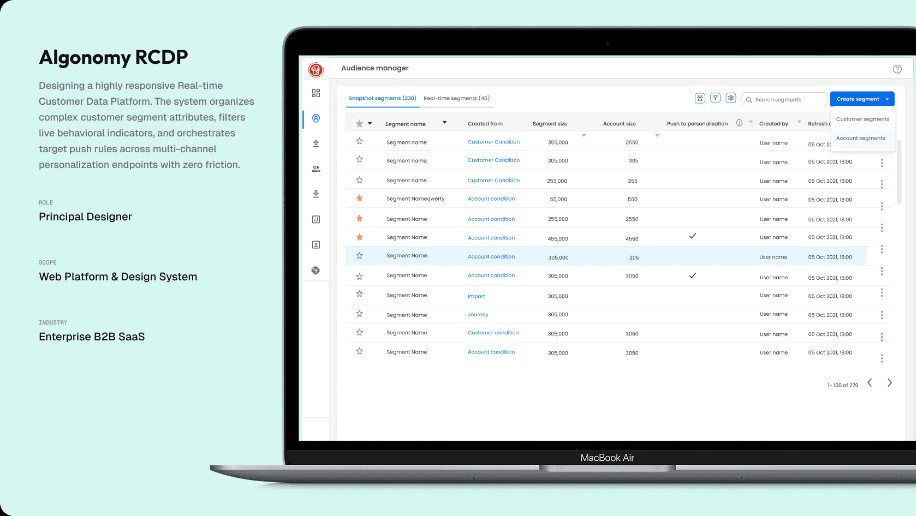Expand the Segment name column sort dropdown
The height and width of the screenshot is (516, 916).
(x=445, y=123)
